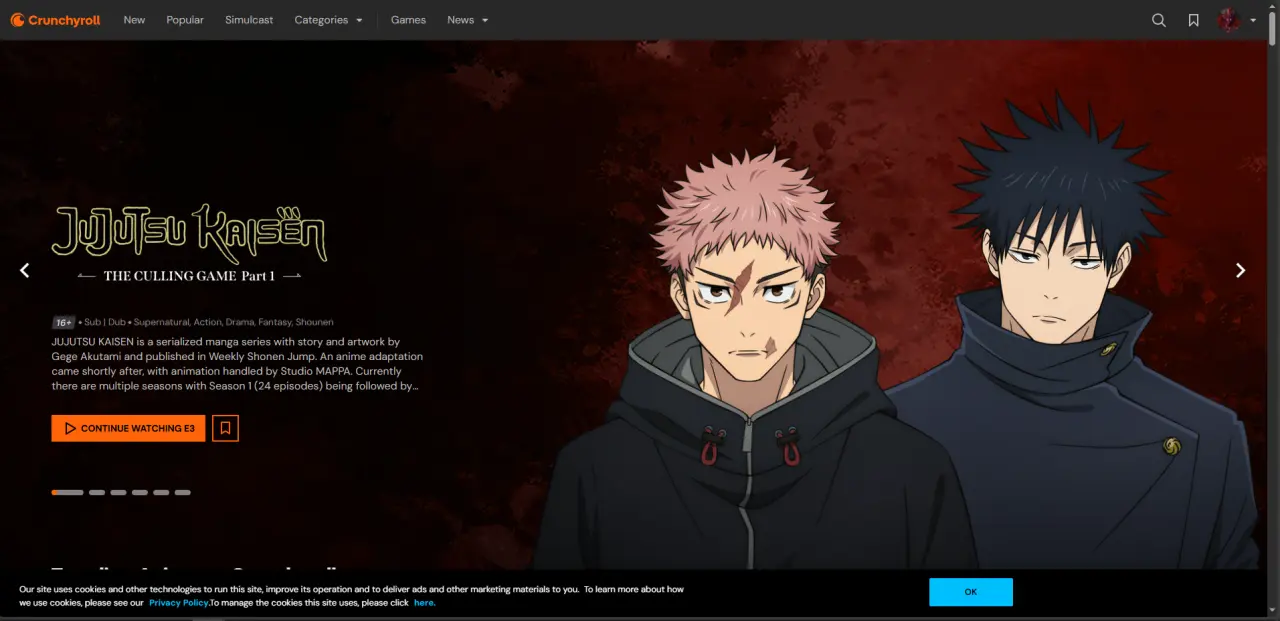Open the Games menu item
1280x621 pixels.
(408, 20)
